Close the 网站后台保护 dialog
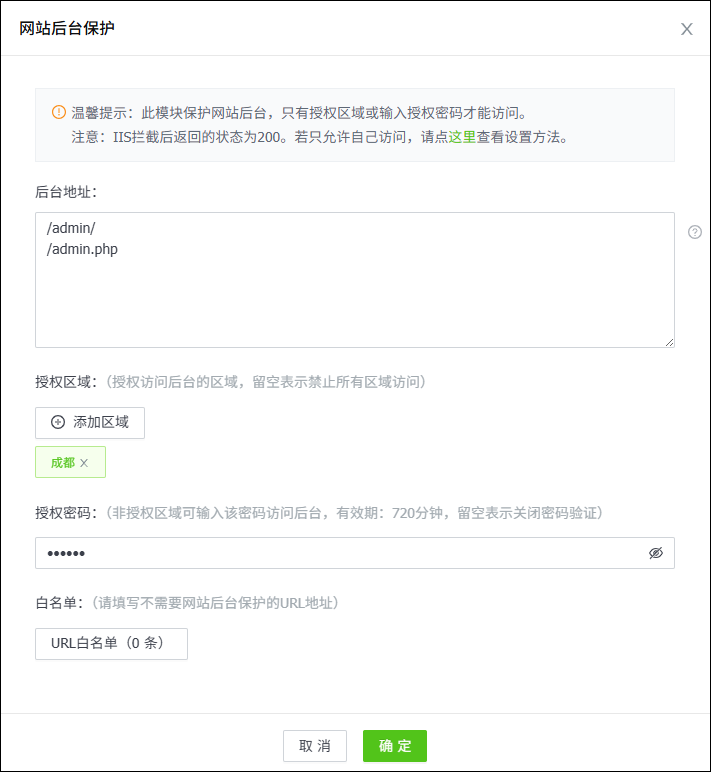 (x=686, y=29)
